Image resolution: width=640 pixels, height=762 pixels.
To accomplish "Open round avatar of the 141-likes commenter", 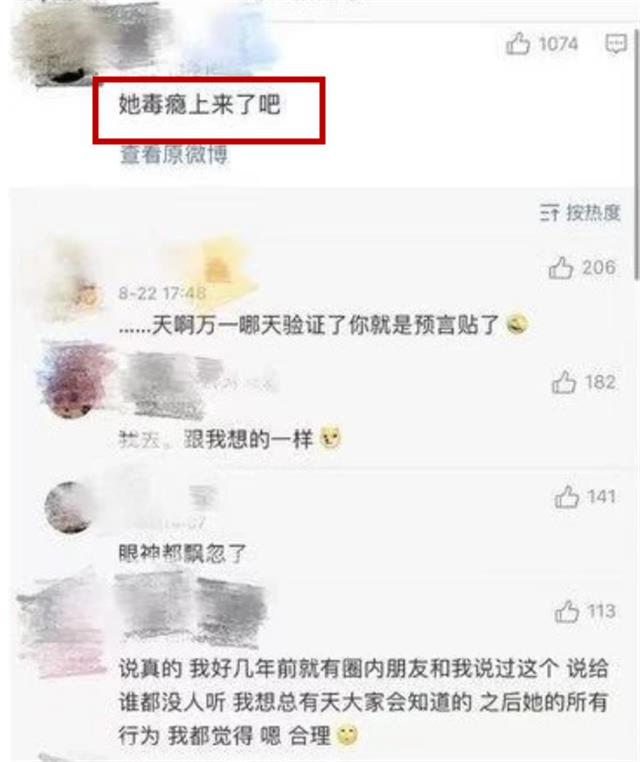I will tap(69, 507).
